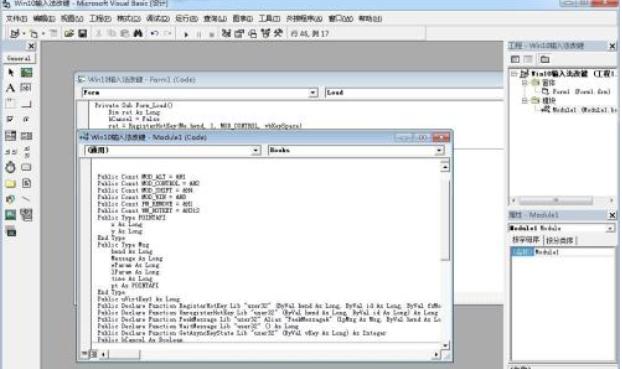This screenshot has height=369, width=622.
Task: Open the 编辑 (Edit) menu
Action: (44, 19)
